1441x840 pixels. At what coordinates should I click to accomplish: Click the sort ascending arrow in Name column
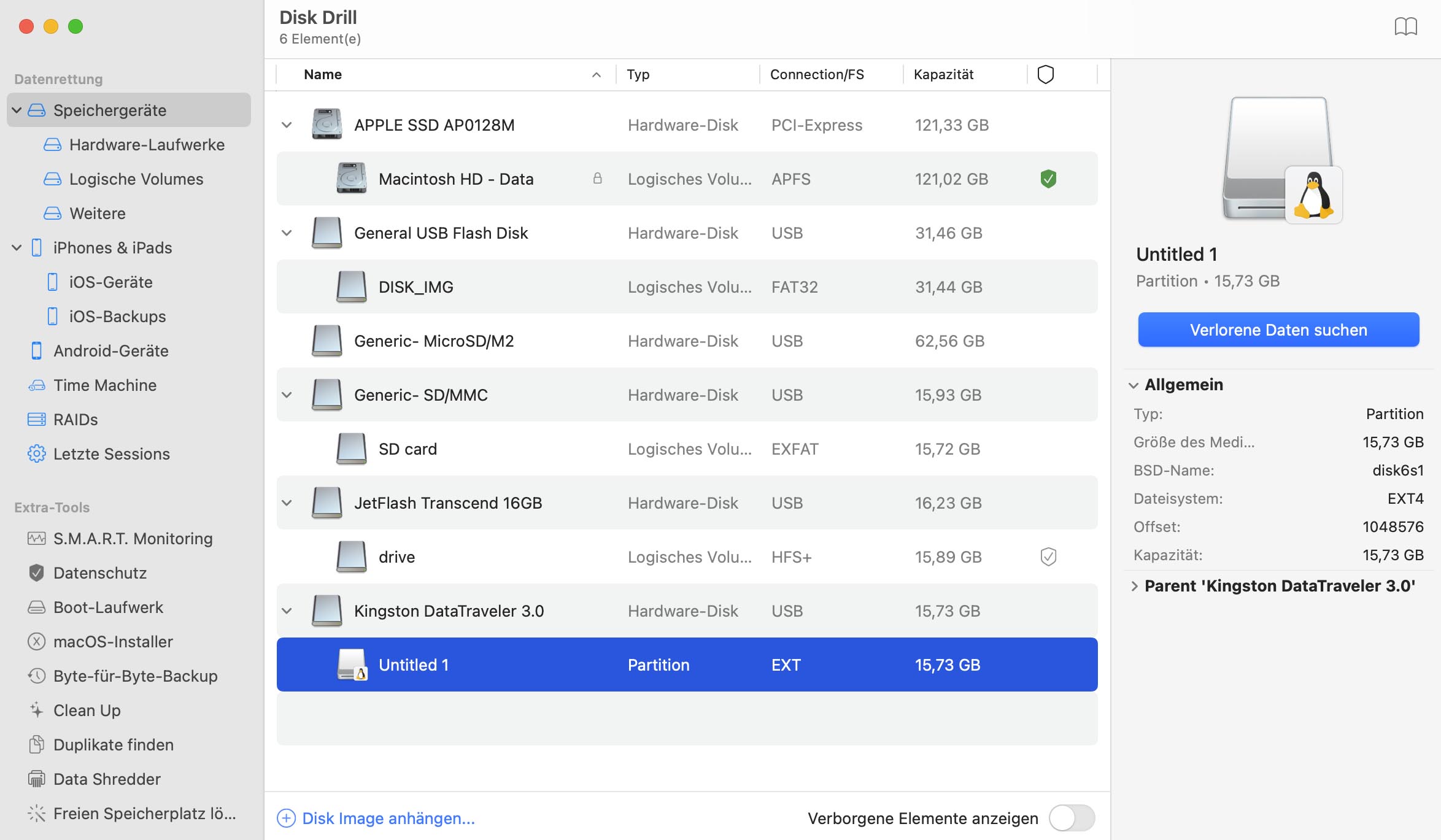click(x=596, y=74)
